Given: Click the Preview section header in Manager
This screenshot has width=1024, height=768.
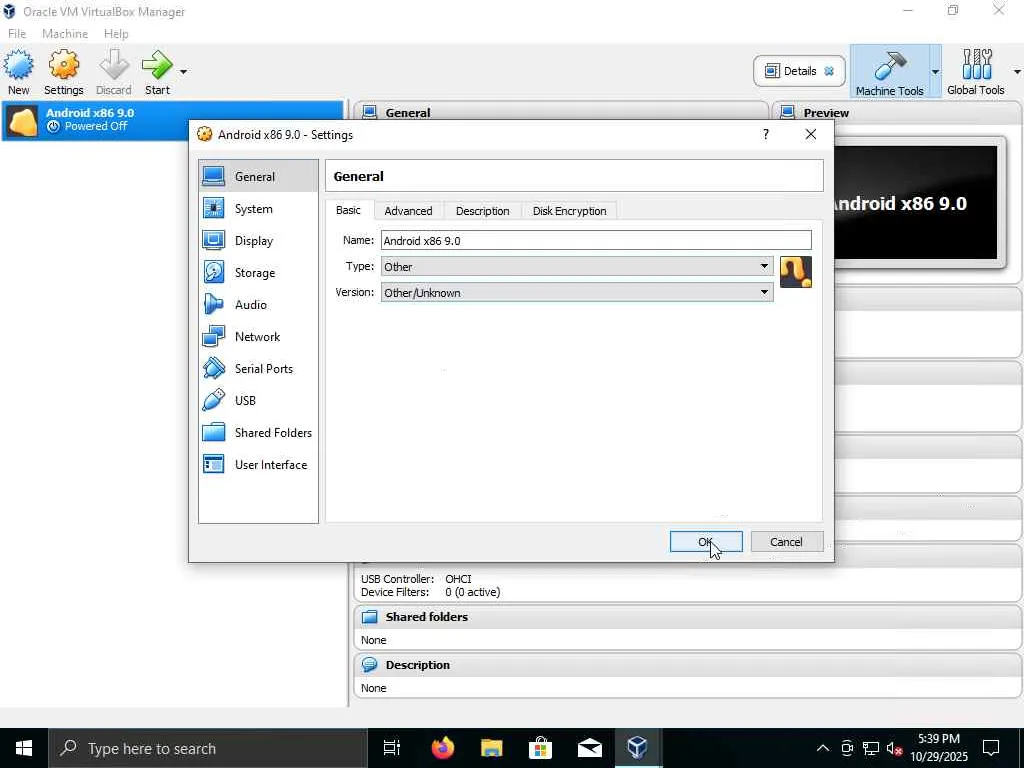Looking at the screenshot, I should (x=897, y=112).
